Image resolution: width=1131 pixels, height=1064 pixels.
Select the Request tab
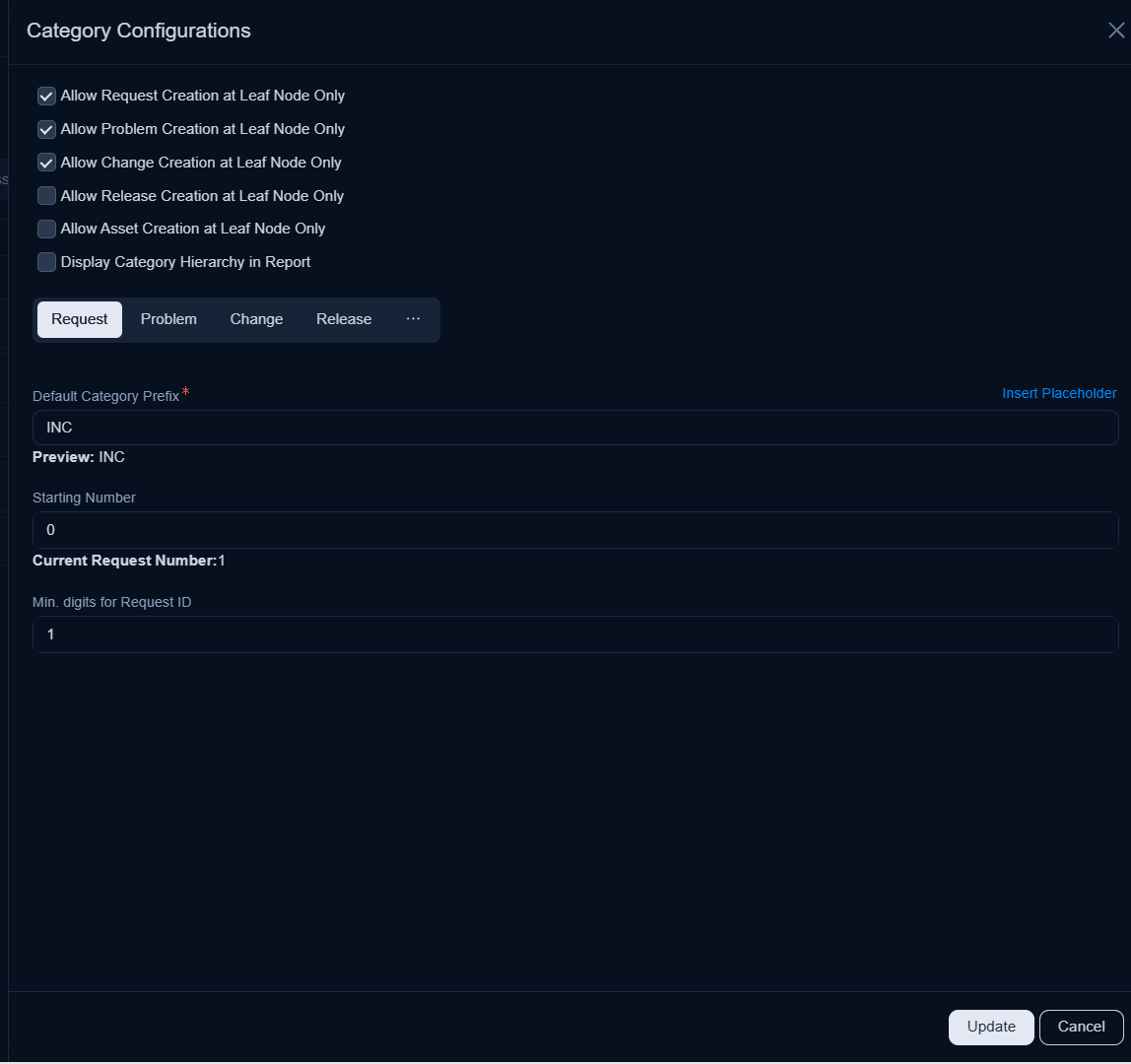pyautogui.click(x=80, y=319)
